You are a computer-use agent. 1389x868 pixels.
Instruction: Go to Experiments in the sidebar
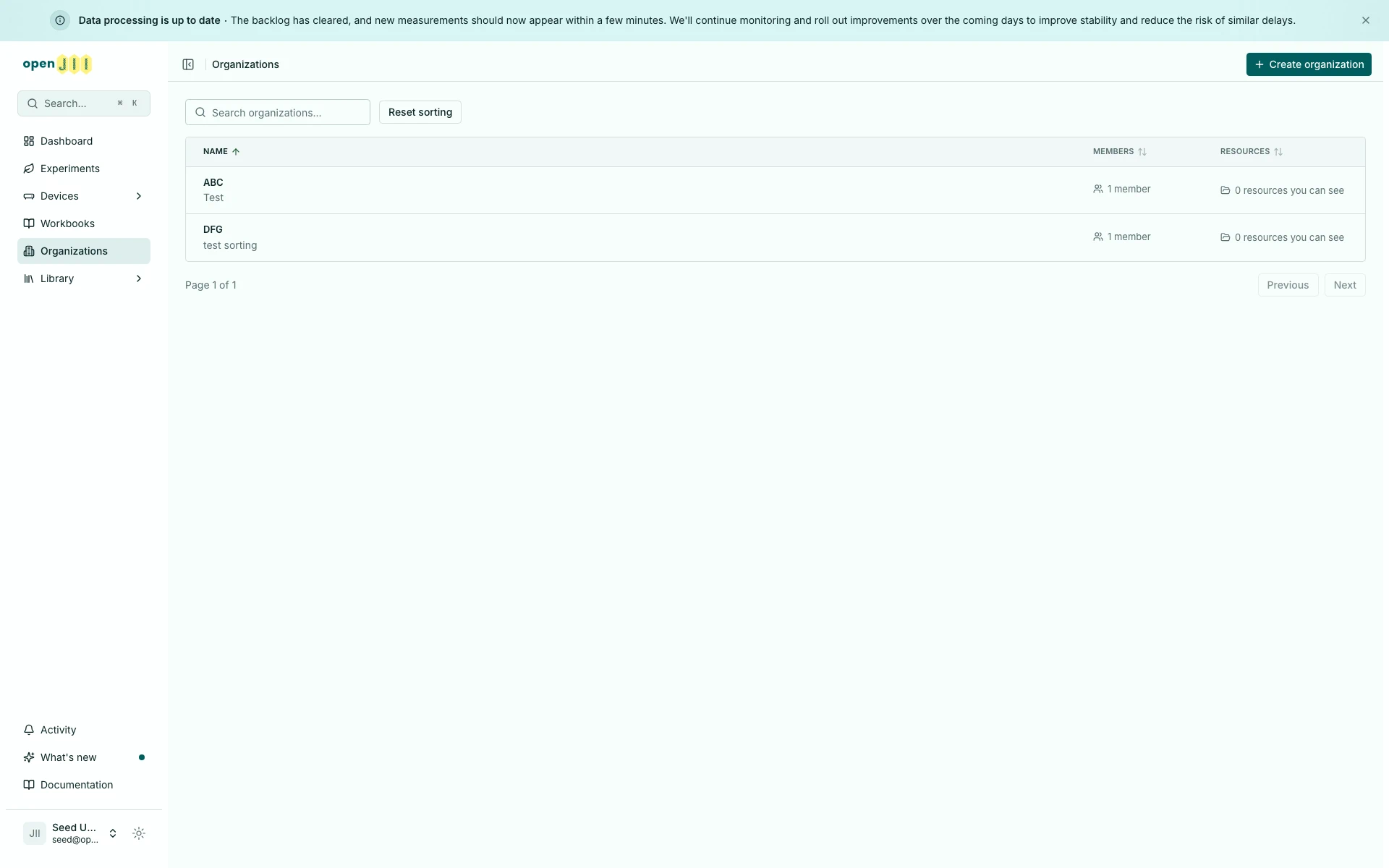point(84,169)
